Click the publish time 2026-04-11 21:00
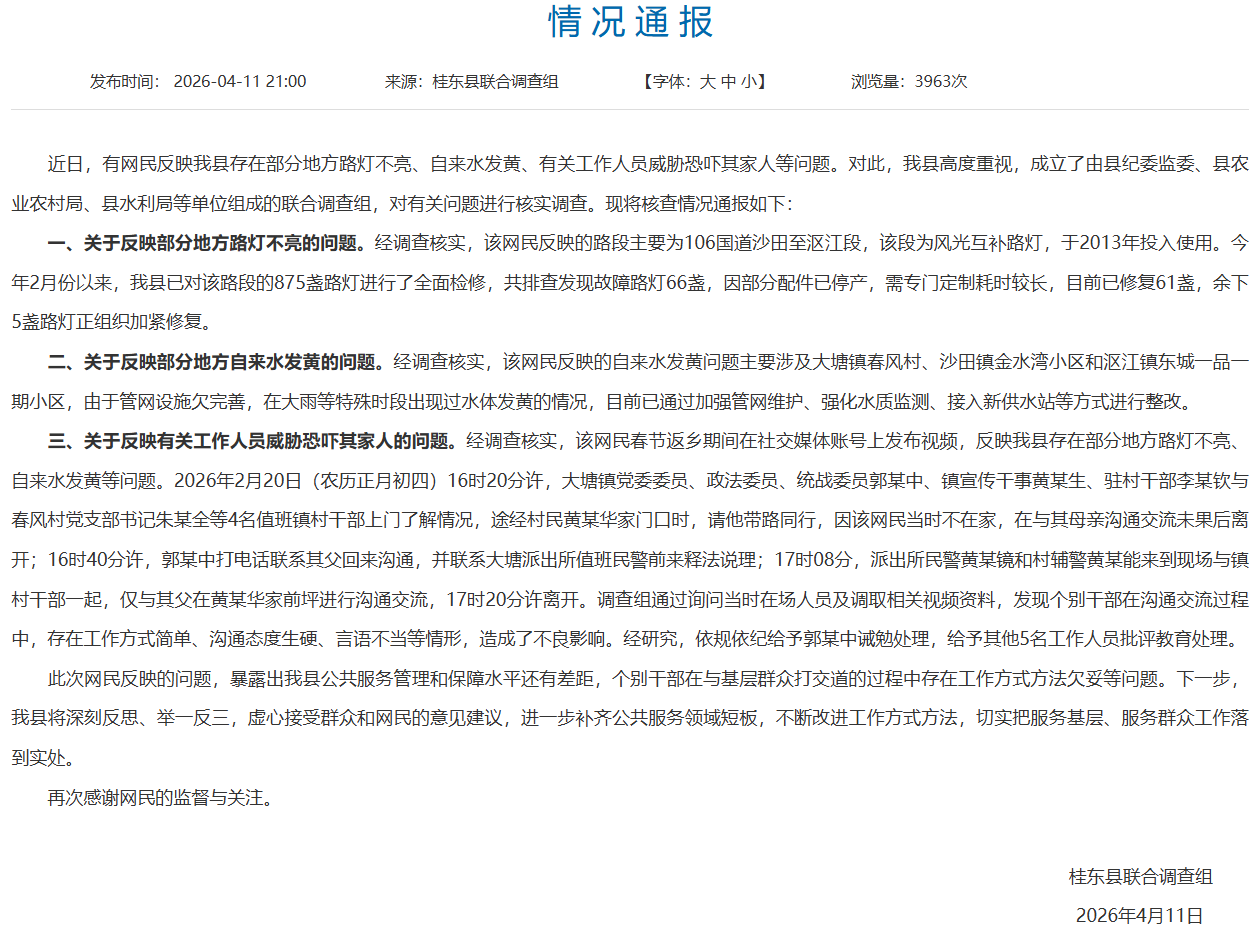The height and width of the screenshot is (930, 1260). (x=239, y=81)
